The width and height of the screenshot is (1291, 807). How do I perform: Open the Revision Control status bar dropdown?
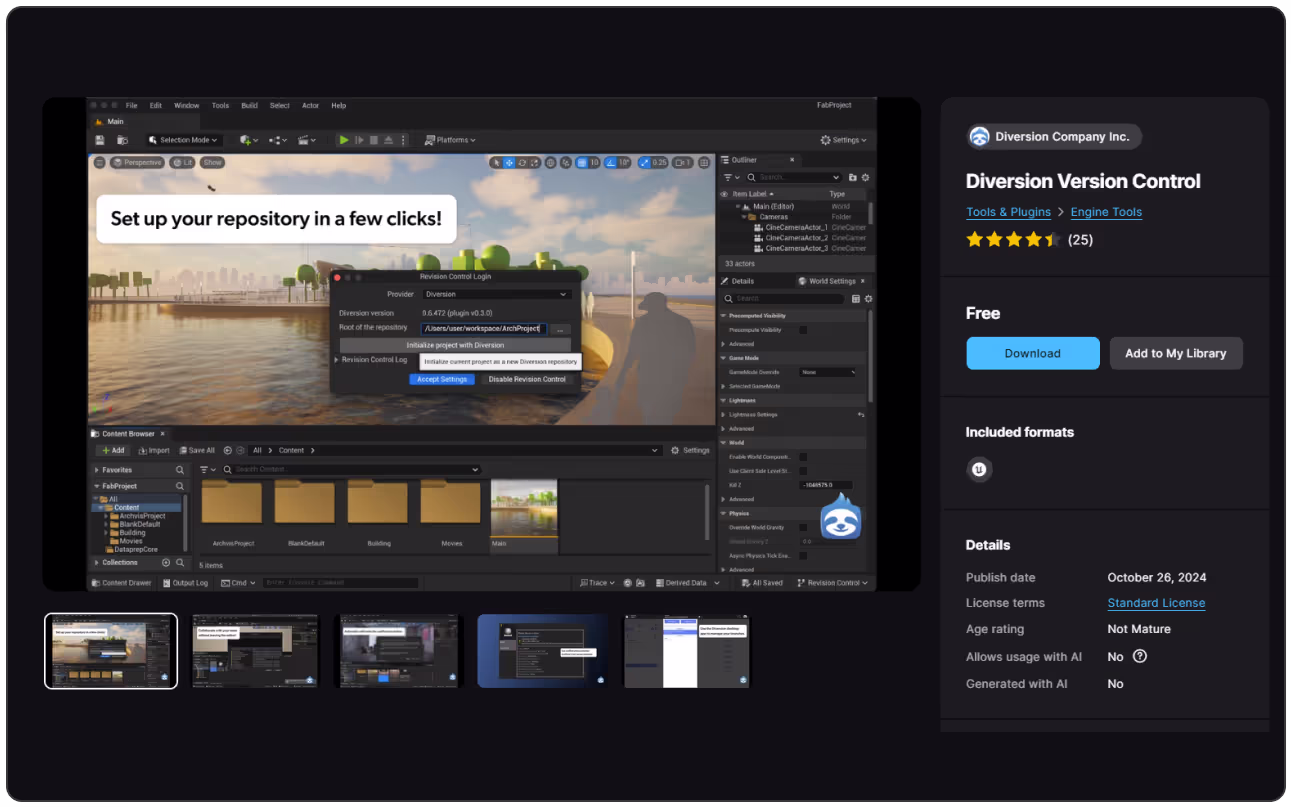(x=833, y=583)
